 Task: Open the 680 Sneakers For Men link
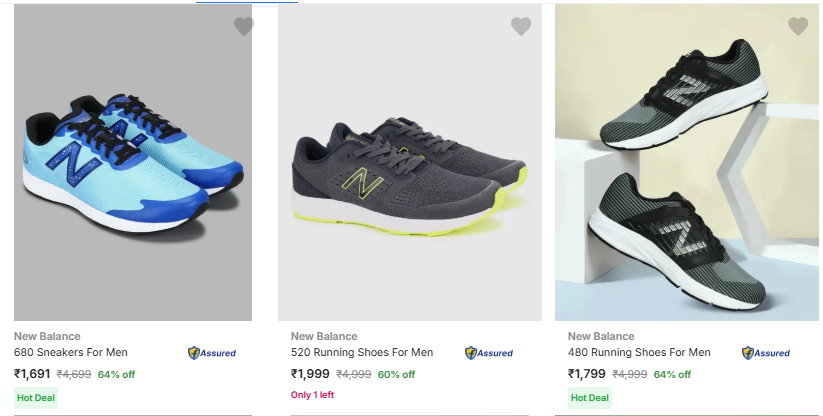pyautogui.click(x=70, y=352)
